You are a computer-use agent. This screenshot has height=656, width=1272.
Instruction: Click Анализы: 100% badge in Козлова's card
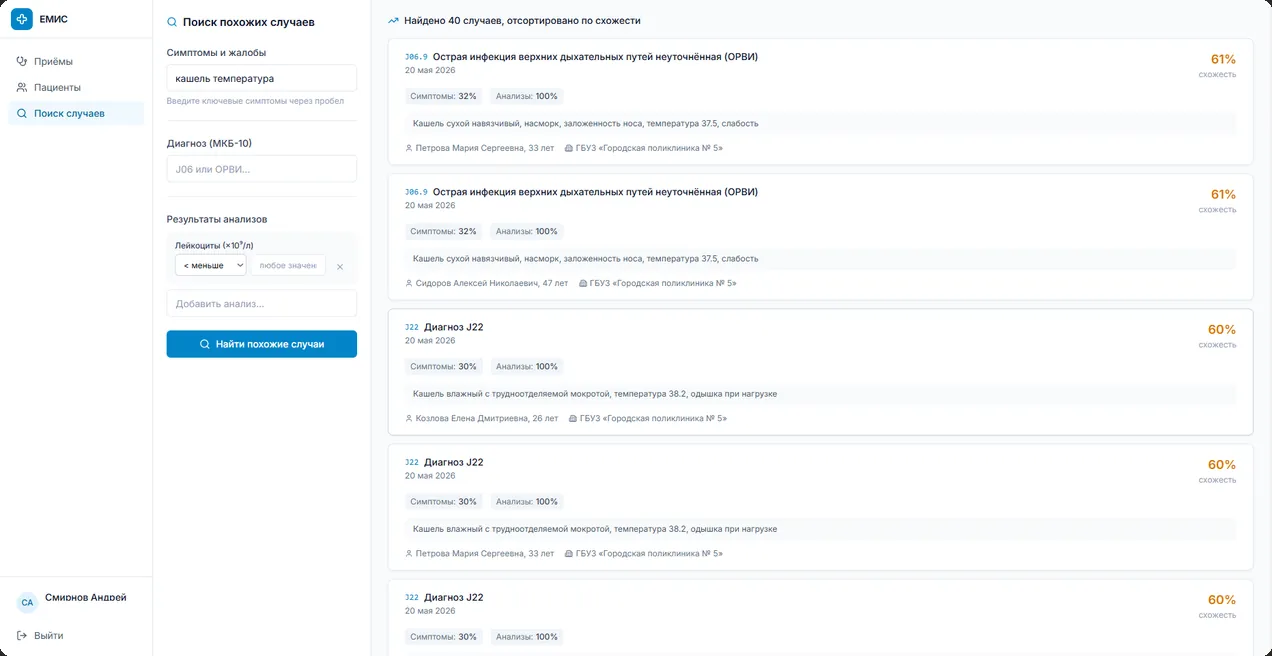coord(527,366)
